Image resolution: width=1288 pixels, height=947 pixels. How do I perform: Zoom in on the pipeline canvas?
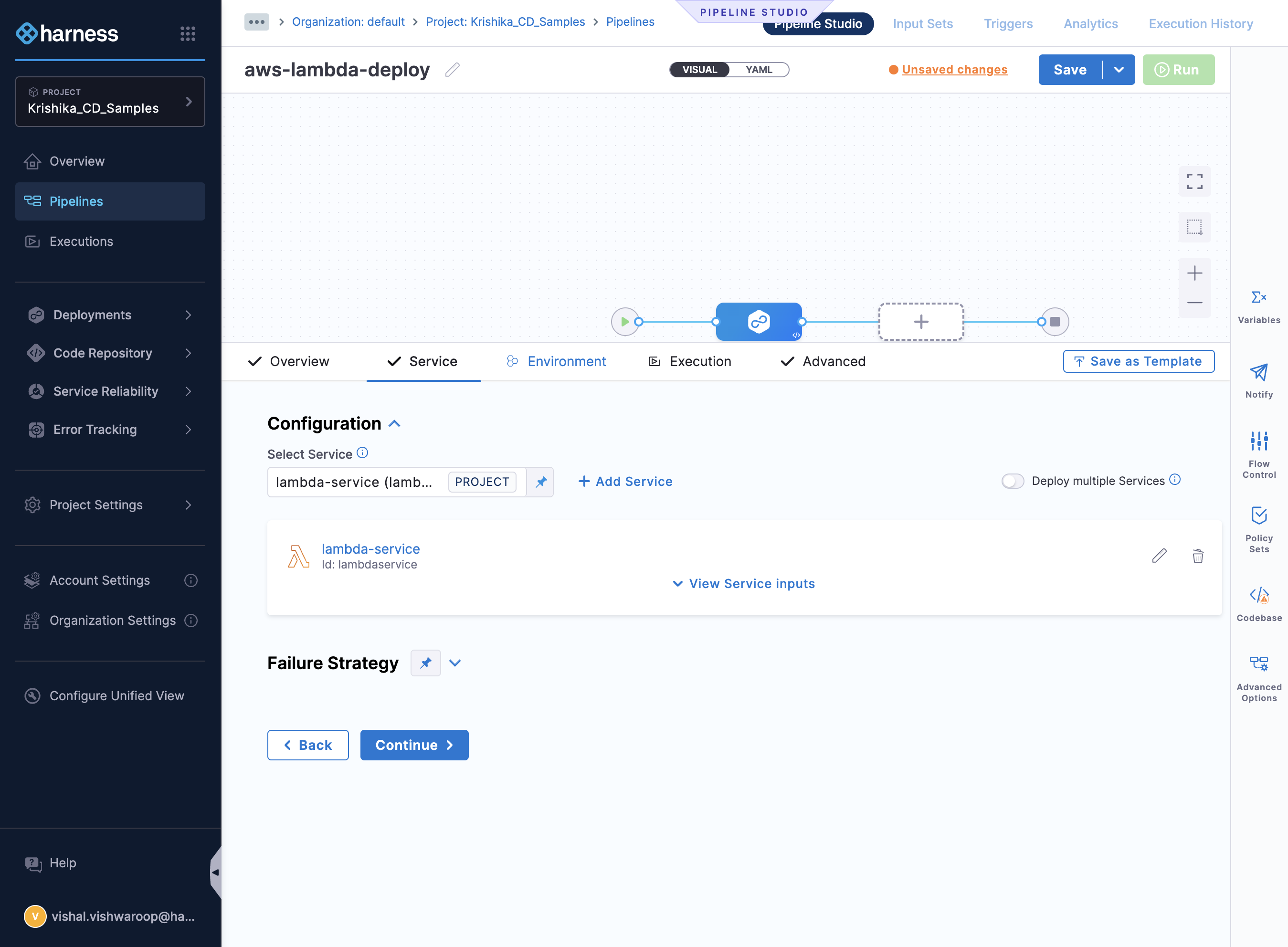coord(1194,273)
